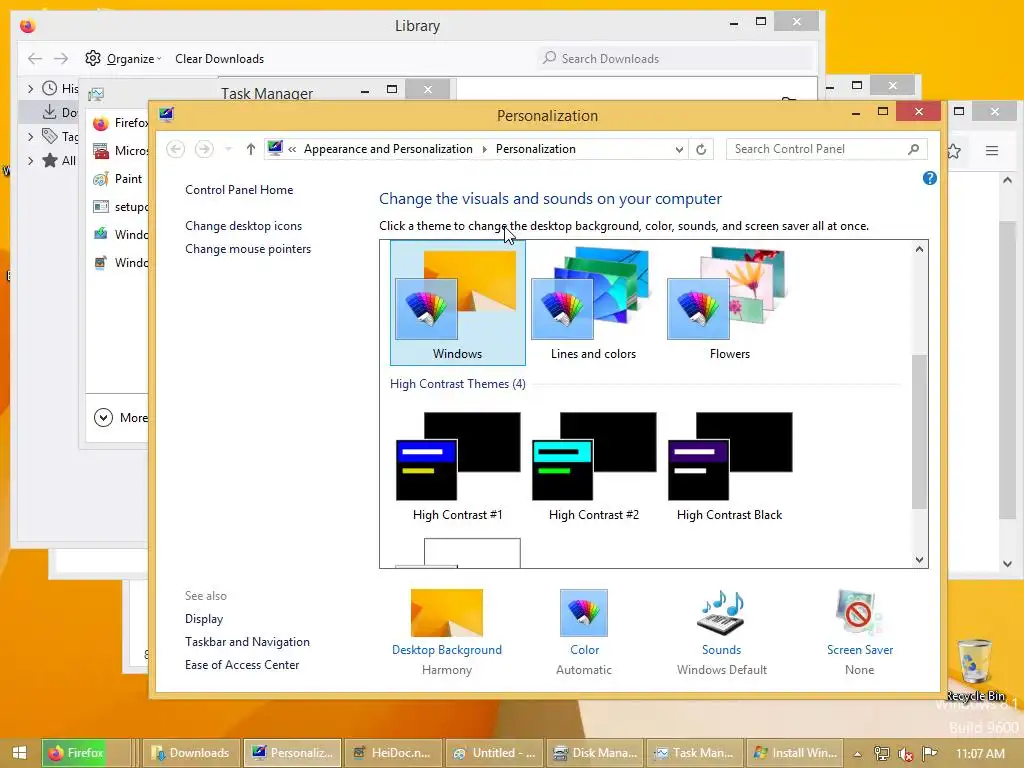Screen dimensions: 1024x768
Task: Click the network tray icon
Action: point(882,754)
